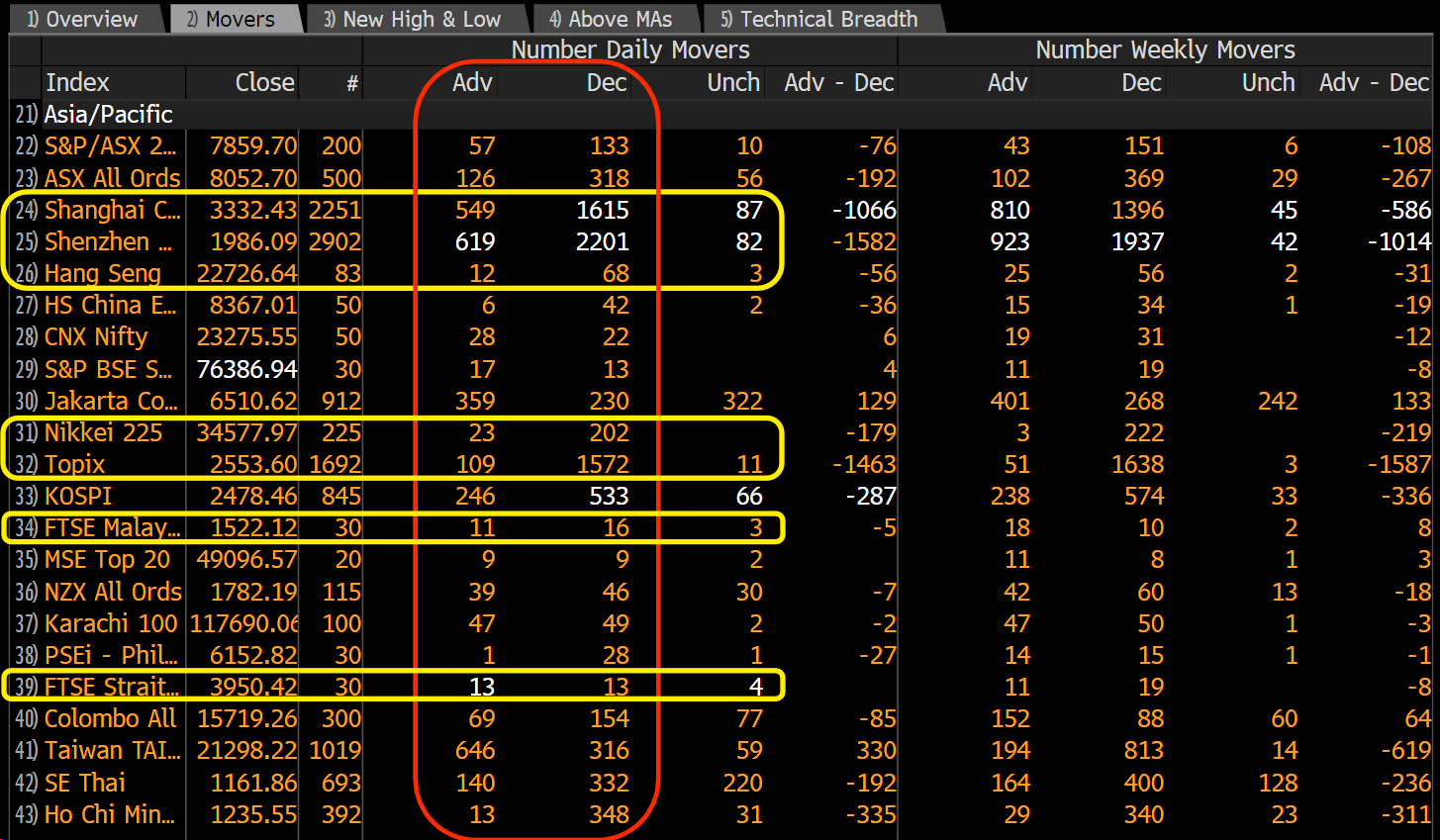Image resolution: width=1440 pixels, height=840 pixels.
Task: Click Shenzhen daily decliners 2201
Action: pos(602,241)
